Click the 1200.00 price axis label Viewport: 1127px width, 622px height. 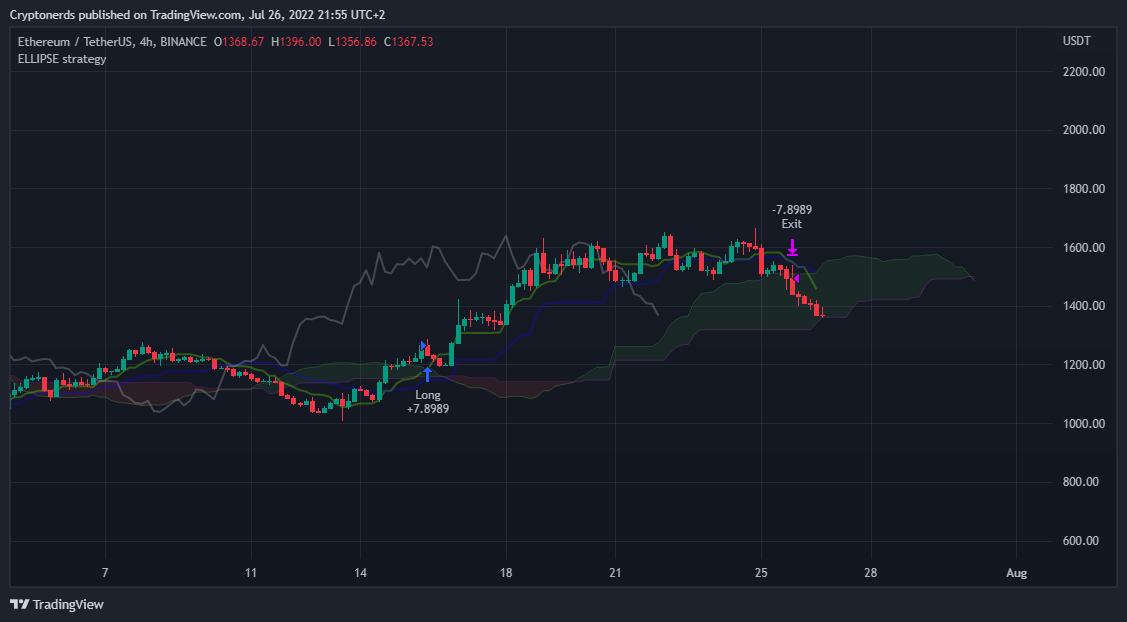(x=1084, y=365)
